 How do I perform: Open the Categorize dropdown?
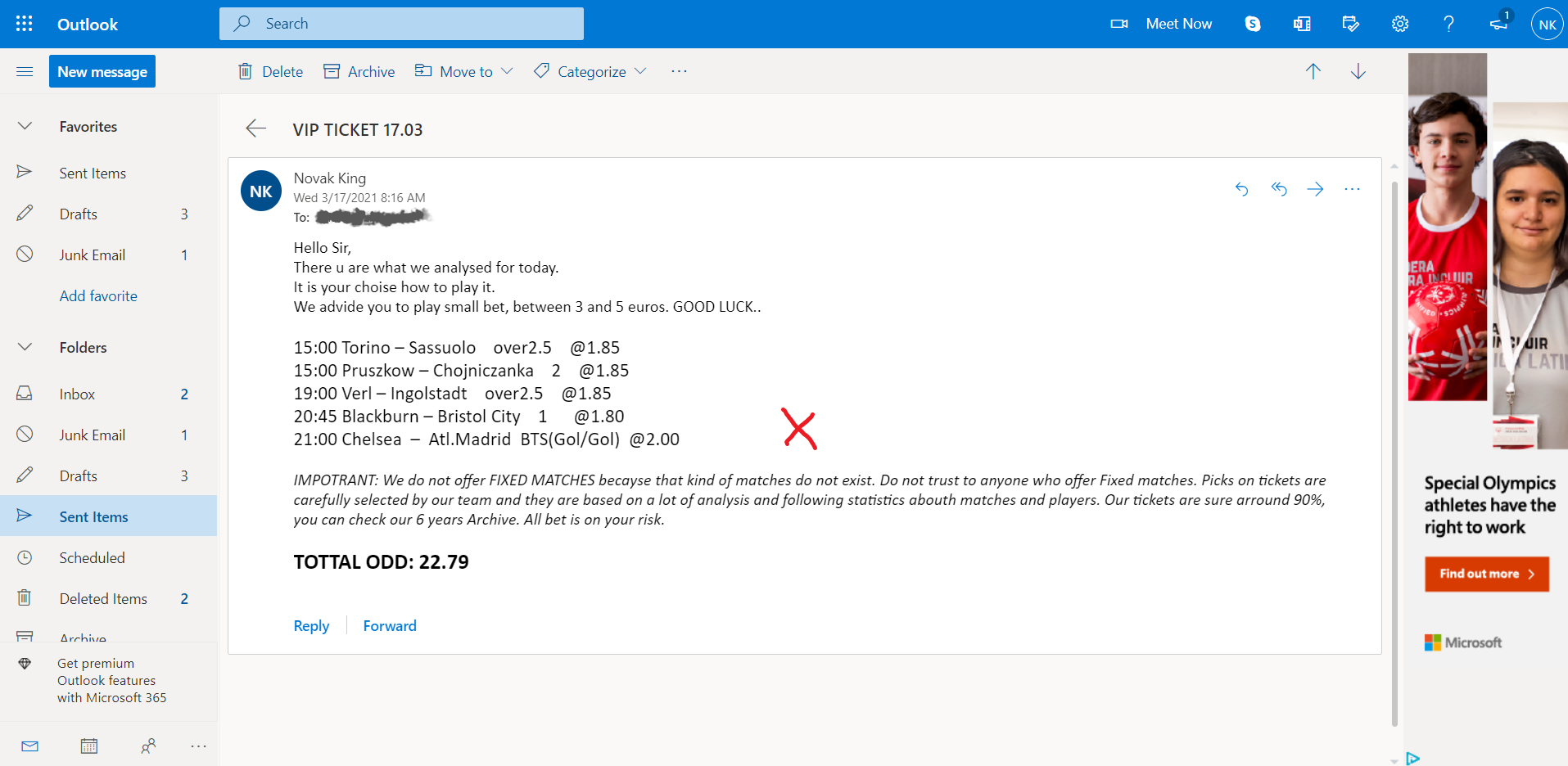590,71
